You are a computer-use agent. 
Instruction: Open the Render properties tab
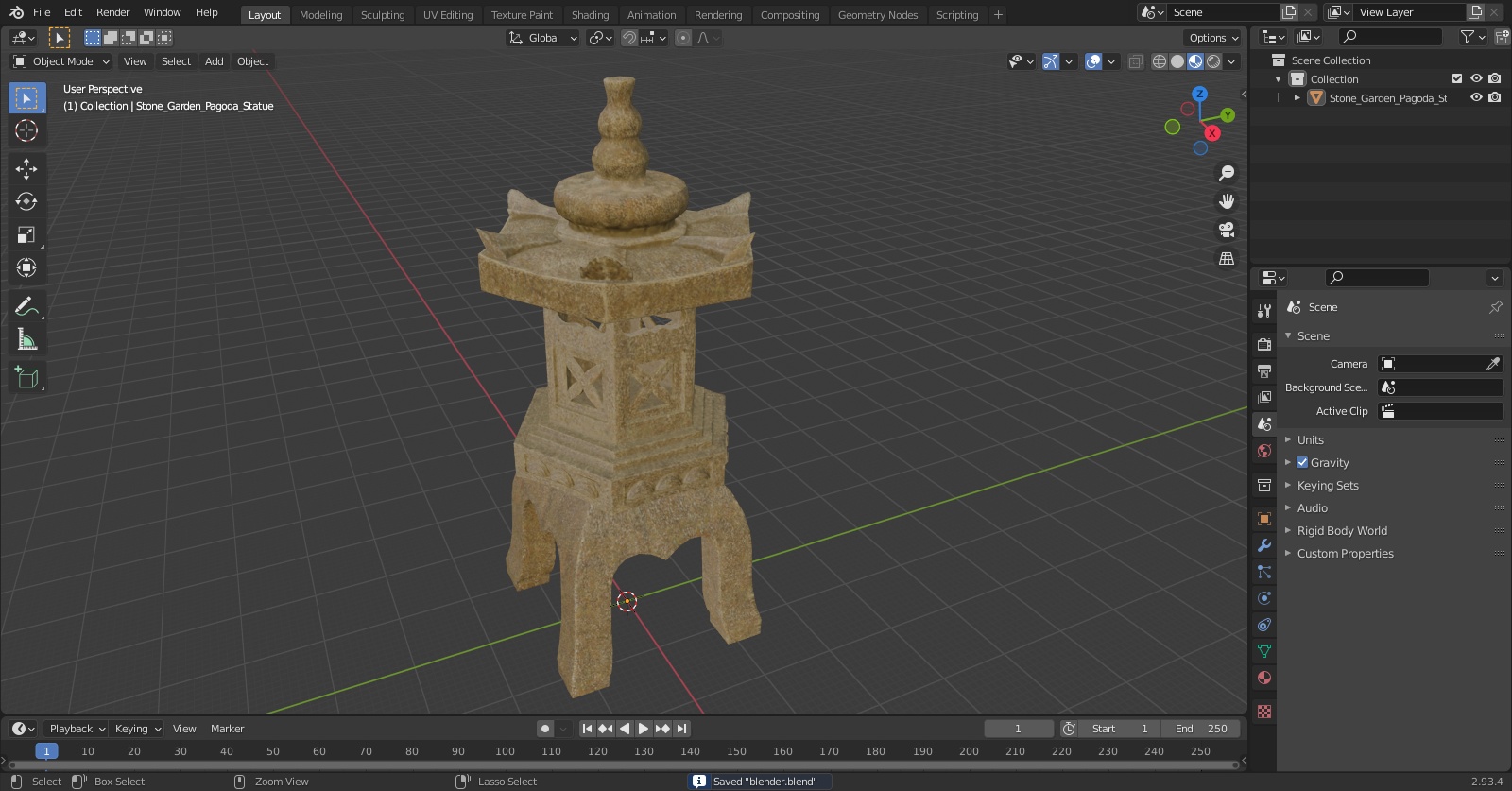[1263, 344]
